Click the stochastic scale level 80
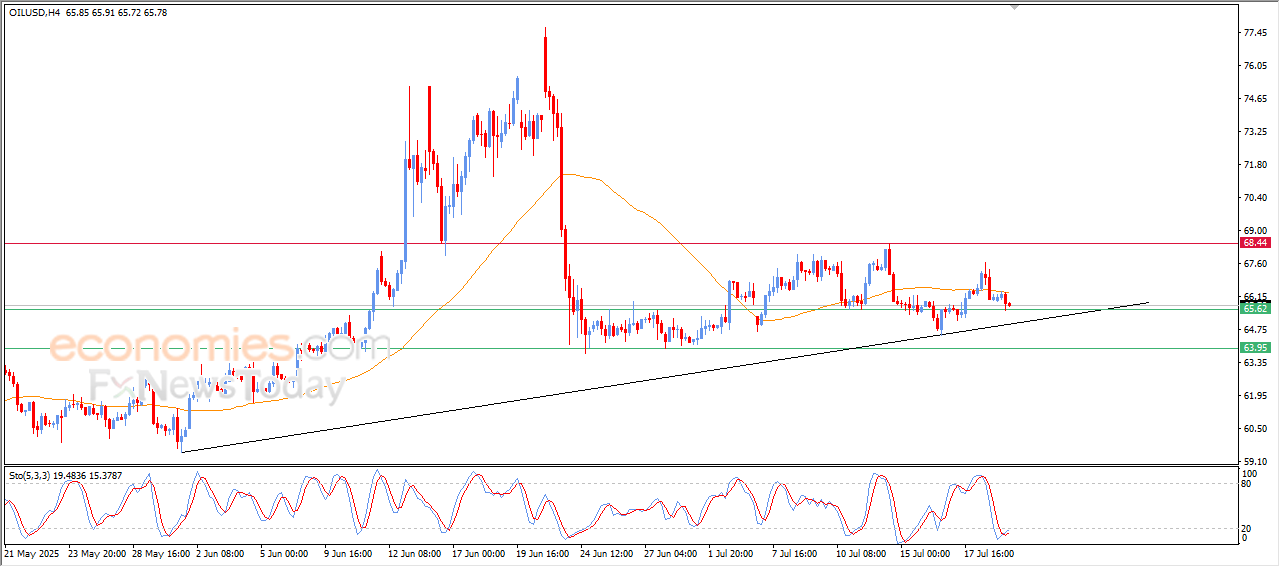 [x=1247, y=483]
